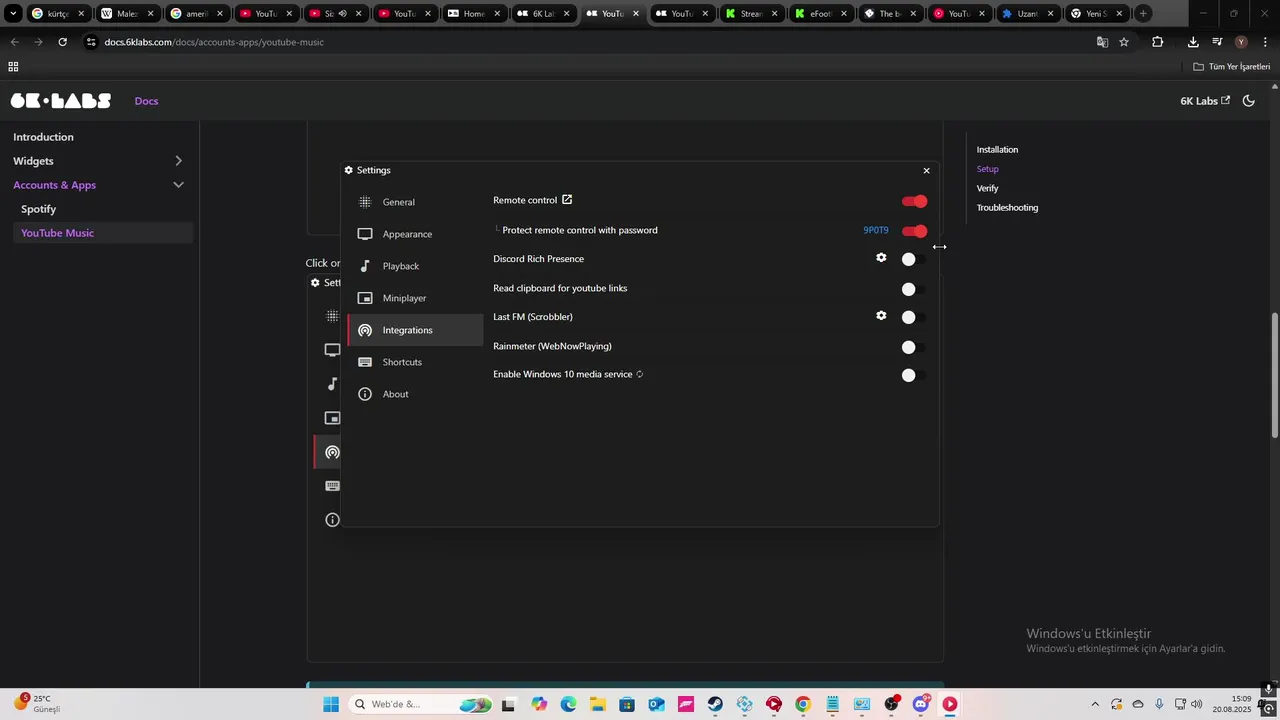Click the keyboard icon in background settings image
Screen dimensions: 1280x720
tap(332, 486)
